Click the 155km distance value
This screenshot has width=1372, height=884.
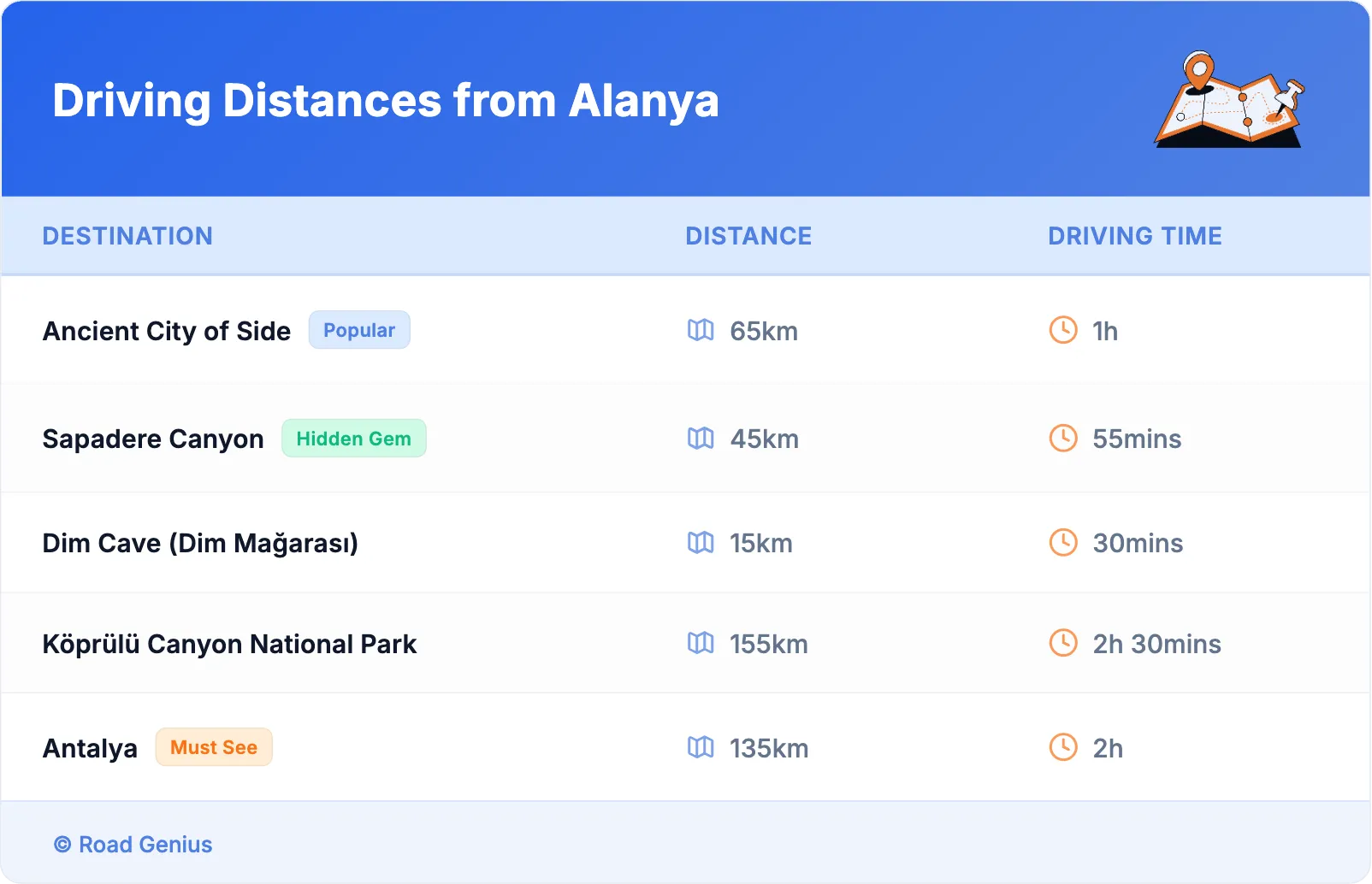(x=769, y=644)
